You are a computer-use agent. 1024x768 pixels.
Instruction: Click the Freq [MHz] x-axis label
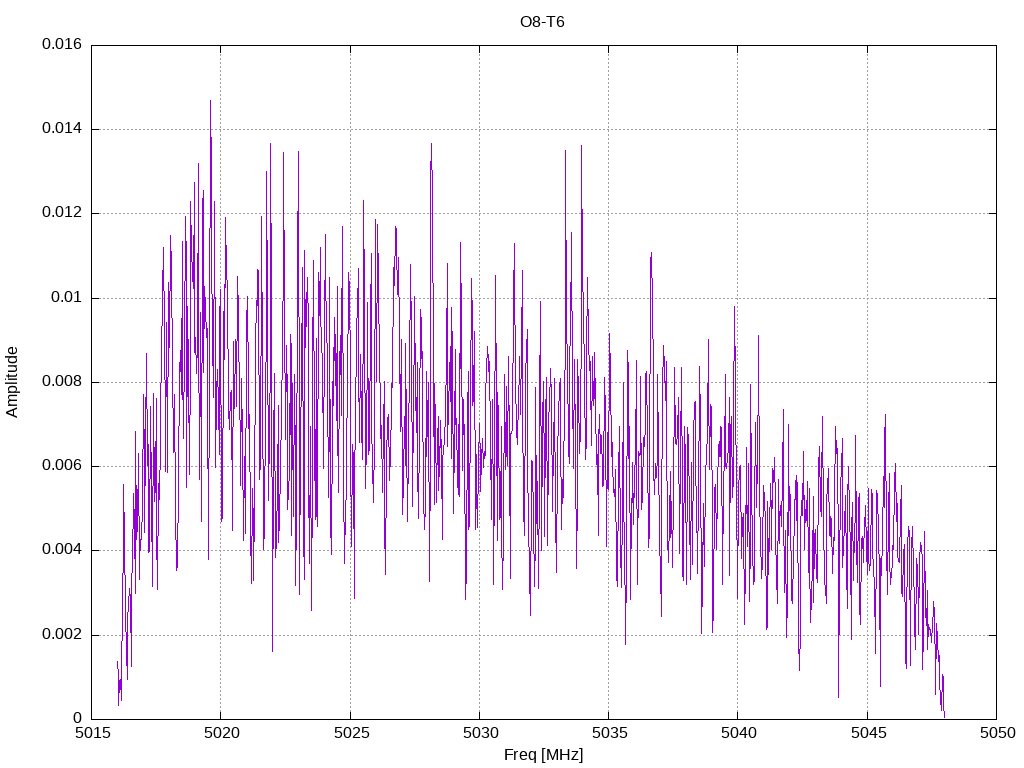pos(543,755)
